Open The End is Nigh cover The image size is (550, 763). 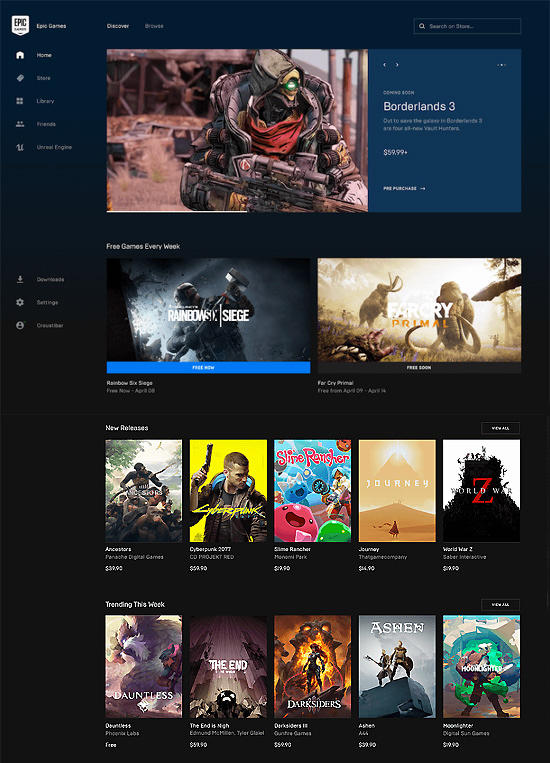(228, 667)
